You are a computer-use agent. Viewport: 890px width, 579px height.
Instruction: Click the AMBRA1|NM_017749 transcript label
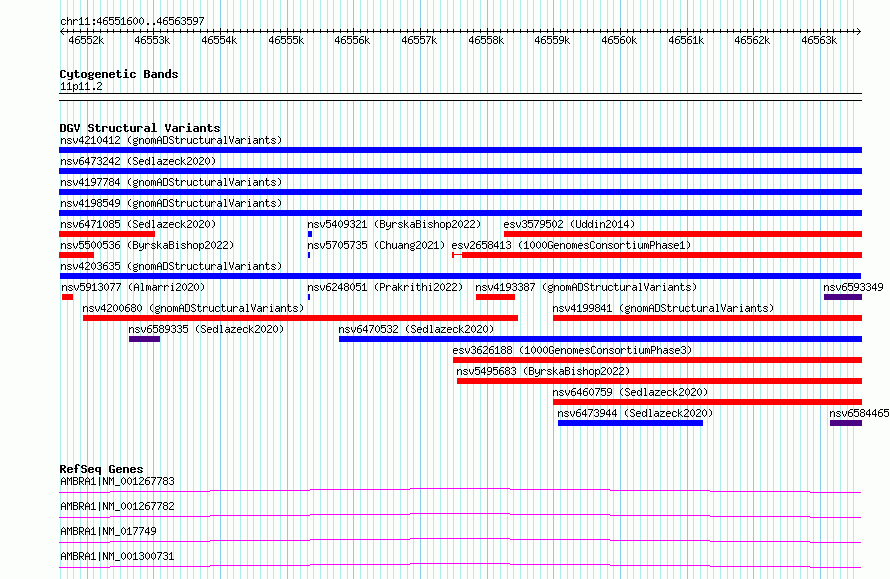click(108, 531)
